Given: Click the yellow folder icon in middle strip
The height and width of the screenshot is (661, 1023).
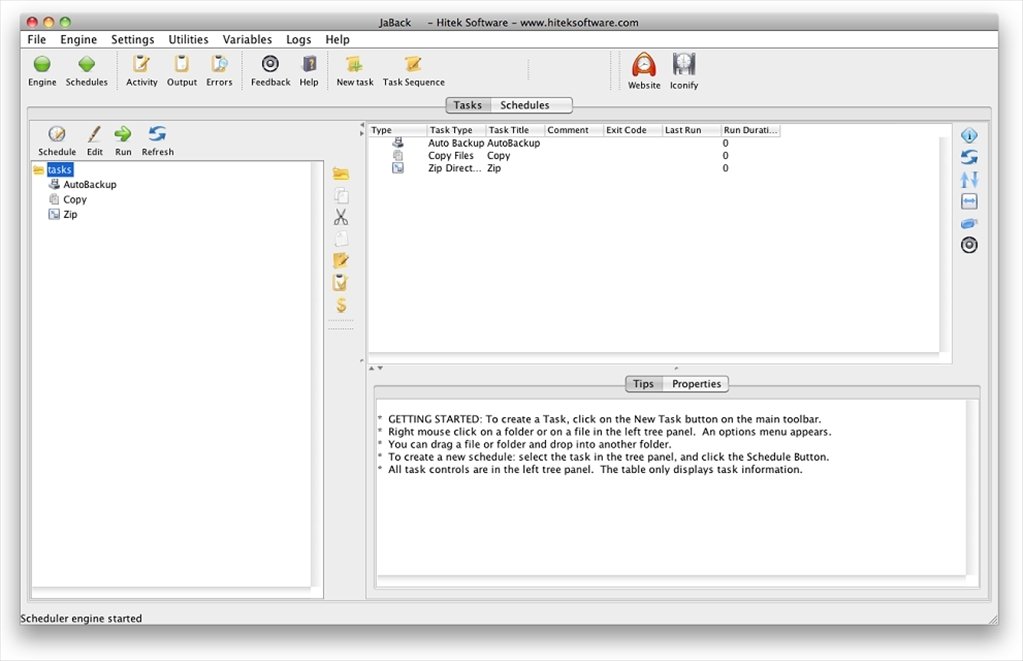Looking at the screenshot, I should click(341, 174).
